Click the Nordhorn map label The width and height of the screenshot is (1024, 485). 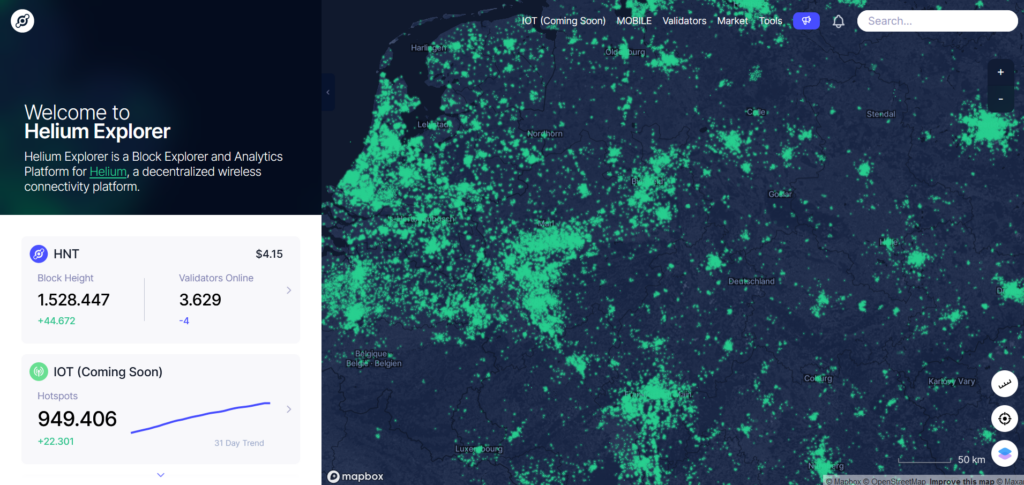pyautogui.click(x=544, y=133)
